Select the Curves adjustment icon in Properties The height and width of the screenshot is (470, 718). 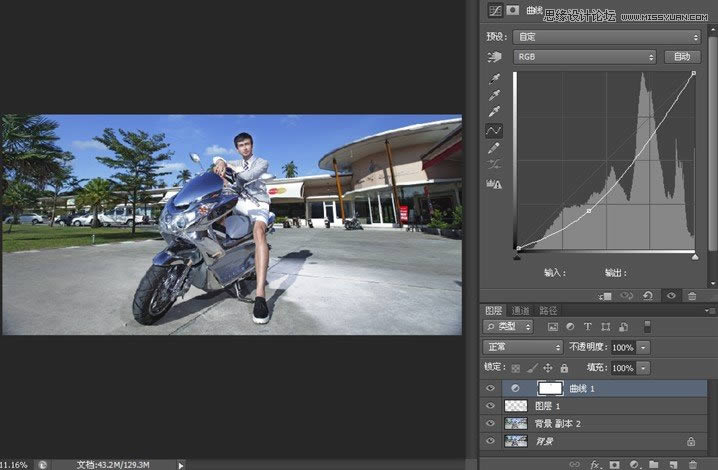pos(495,10)
